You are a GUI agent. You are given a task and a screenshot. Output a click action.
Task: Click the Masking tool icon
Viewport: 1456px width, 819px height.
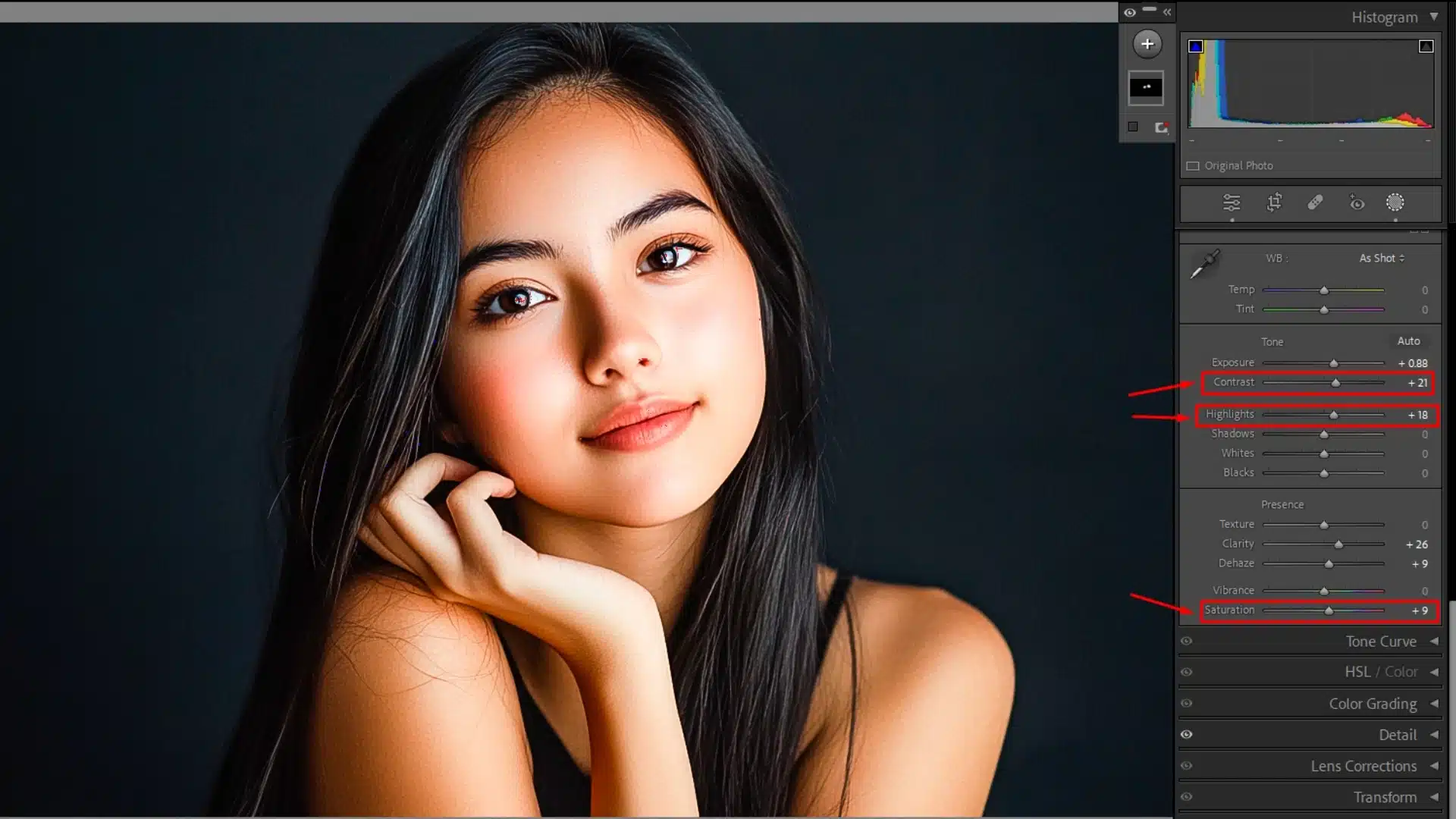tap(1395, 203)
